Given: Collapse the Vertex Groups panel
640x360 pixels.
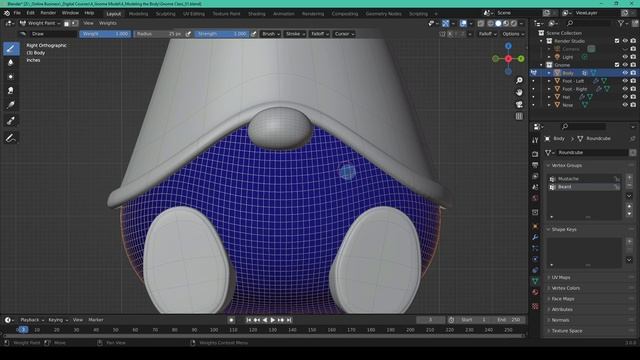Looking at the screenshot, I should click(x=567, y=165).
